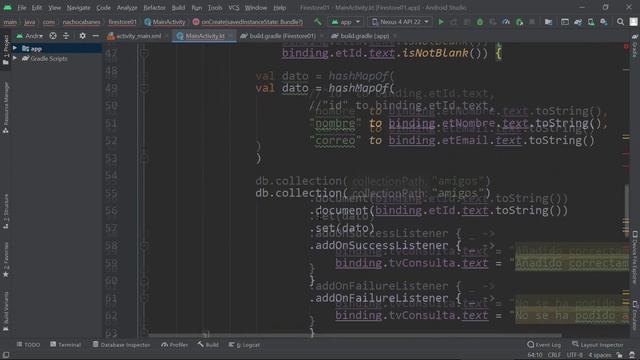The image size is (640, 360).
Task: Click the Search Everywhere magnifier icon
Action: (620, 22)
